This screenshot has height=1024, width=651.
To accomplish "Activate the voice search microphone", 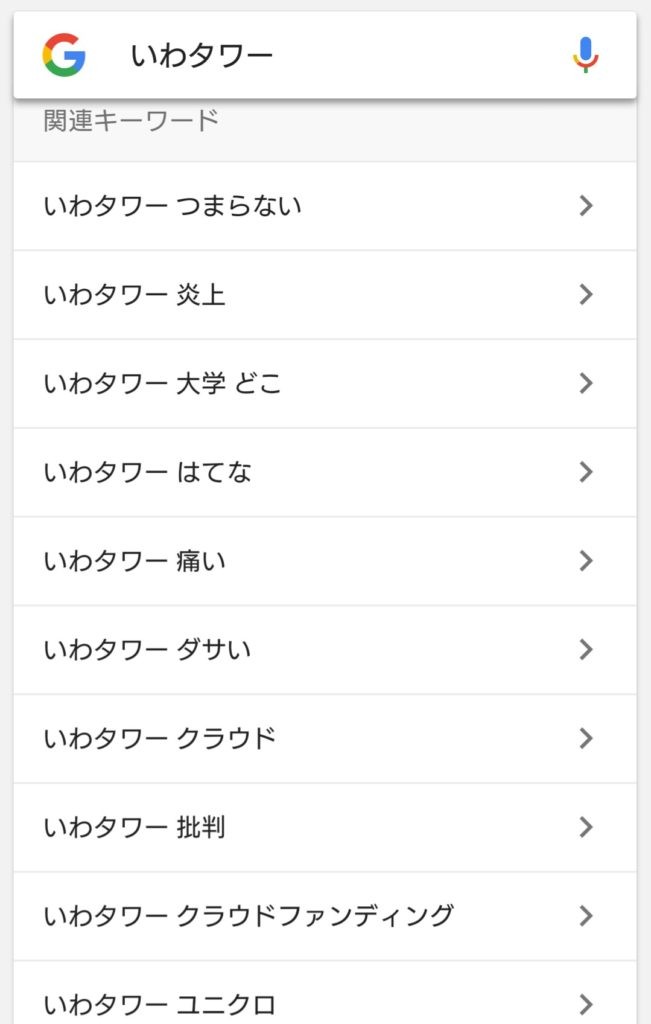I will (586, 55).
